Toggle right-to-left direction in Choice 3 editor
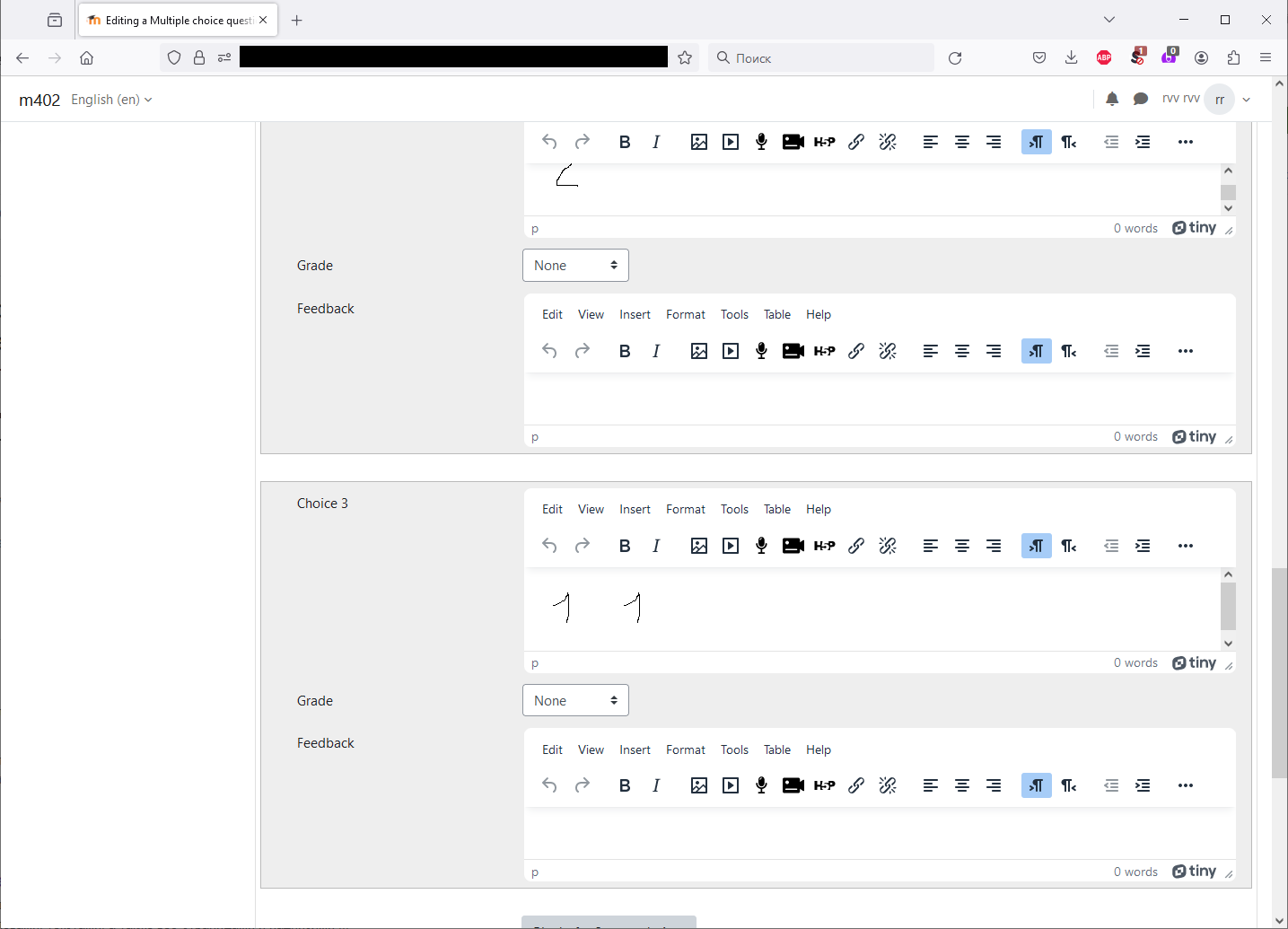The height and width of the screenshot is (929, 1288). [x=1068, y=546]
